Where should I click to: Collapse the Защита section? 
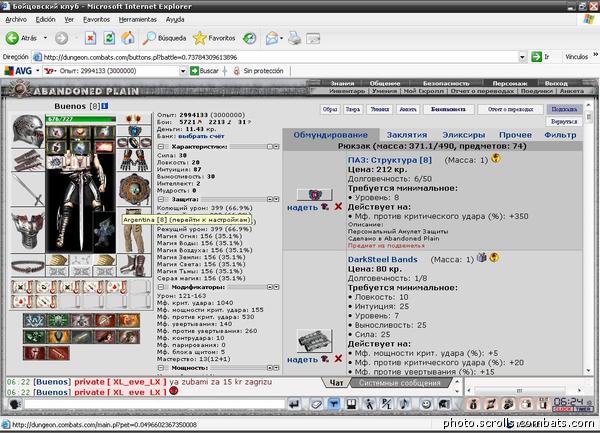click(161, 199)
